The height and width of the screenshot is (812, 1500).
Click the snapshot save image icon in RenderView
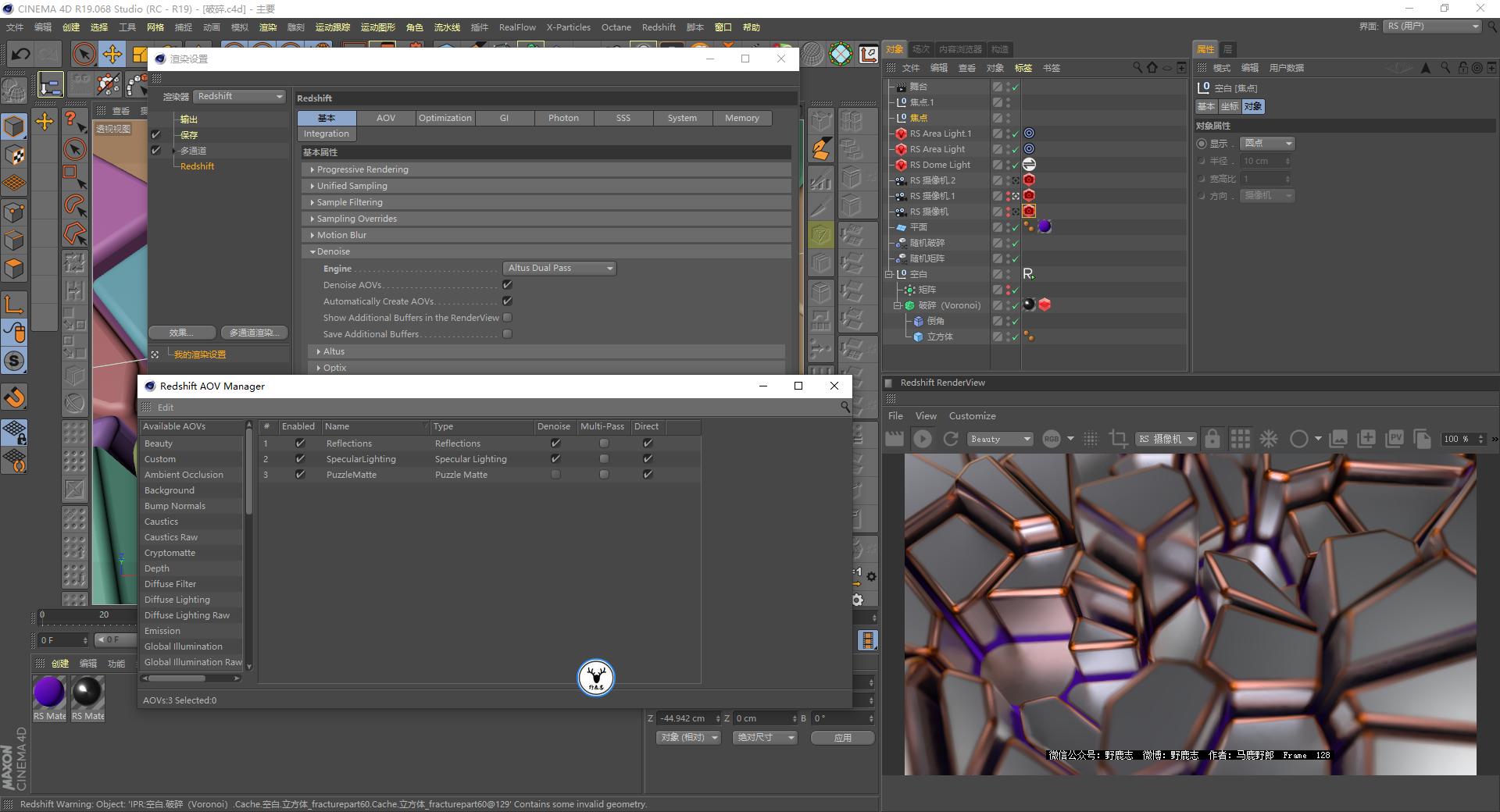click(x=1338, y=439)
